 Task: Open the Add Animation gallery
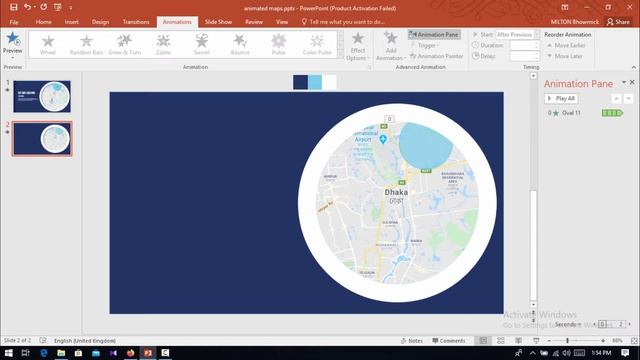[391, 47]
